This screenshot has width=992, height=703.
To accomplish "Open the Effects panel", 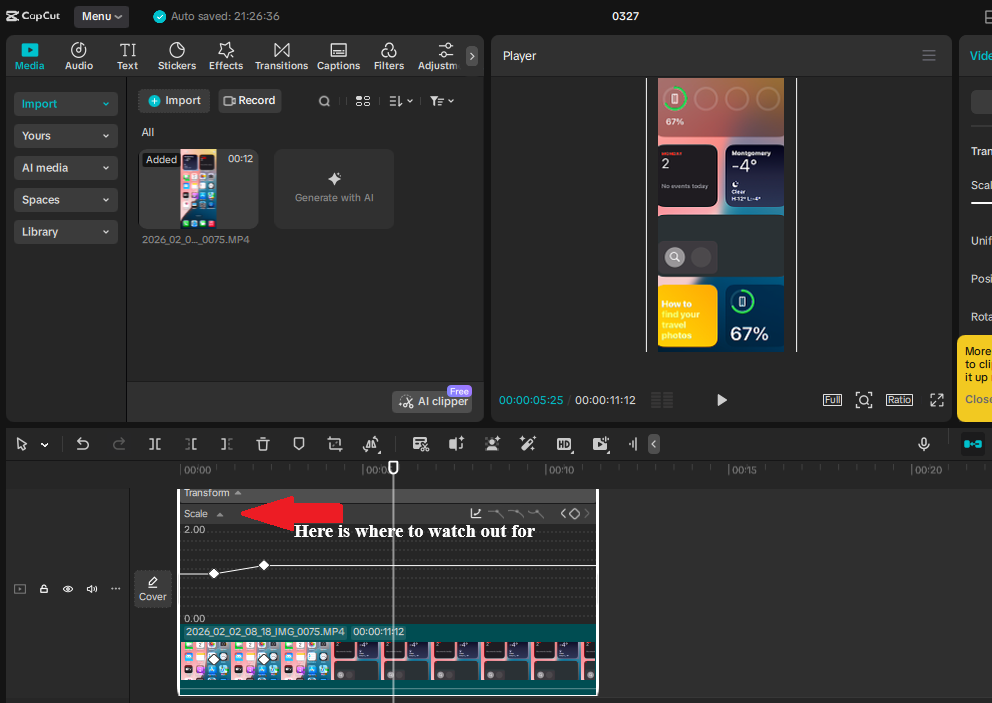I will pyautogui.click(x=226, y=56).
